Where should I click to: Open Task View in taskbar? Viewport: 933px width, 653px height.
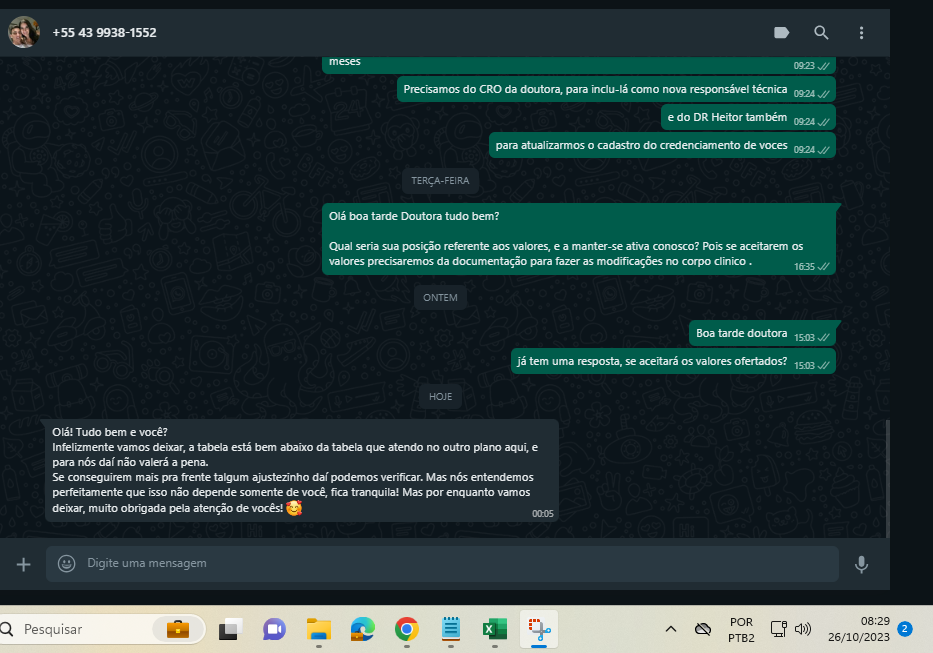(230, 629)
